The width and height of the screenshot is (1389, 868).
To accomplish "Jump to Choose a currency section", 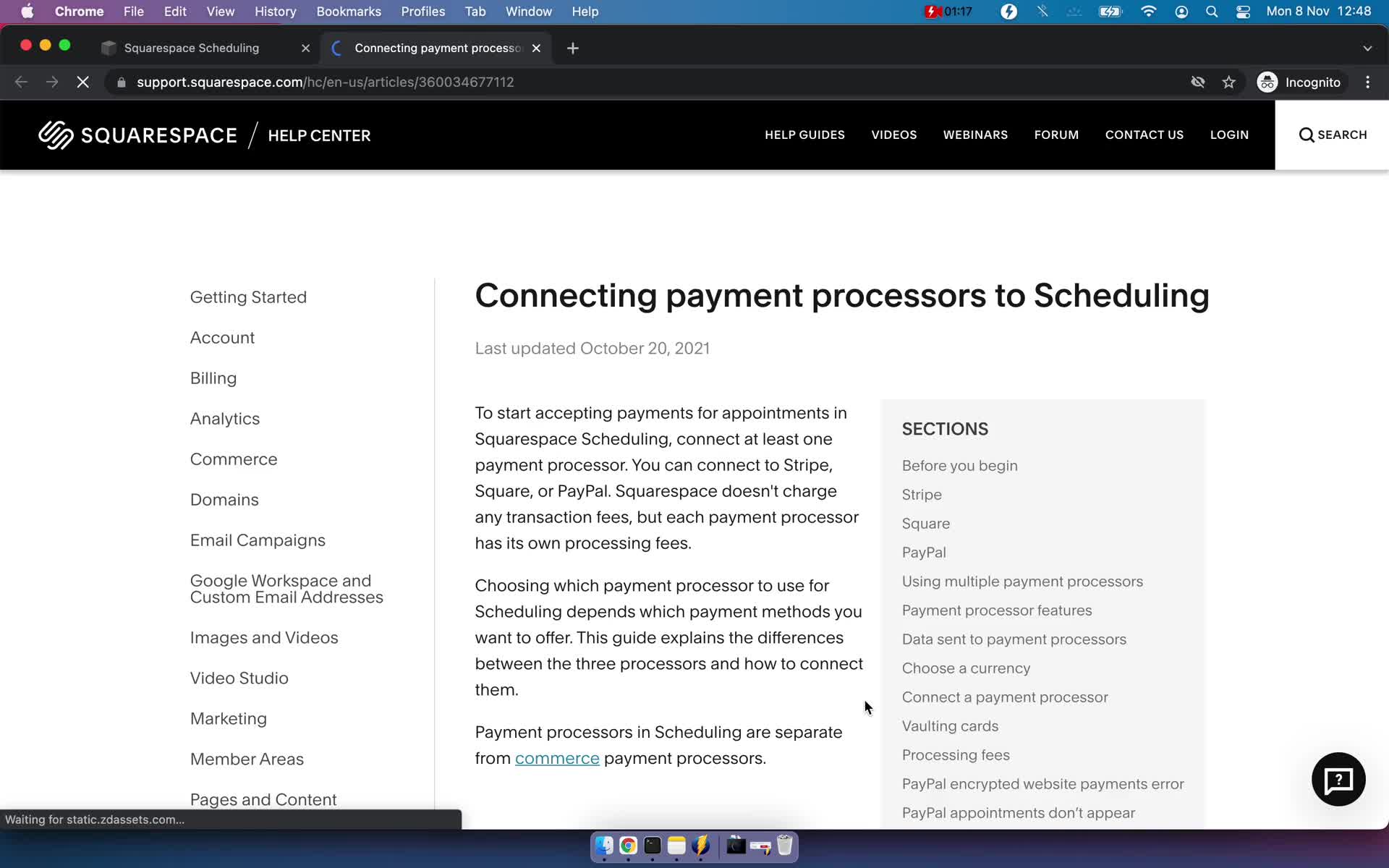I will 966,668.
